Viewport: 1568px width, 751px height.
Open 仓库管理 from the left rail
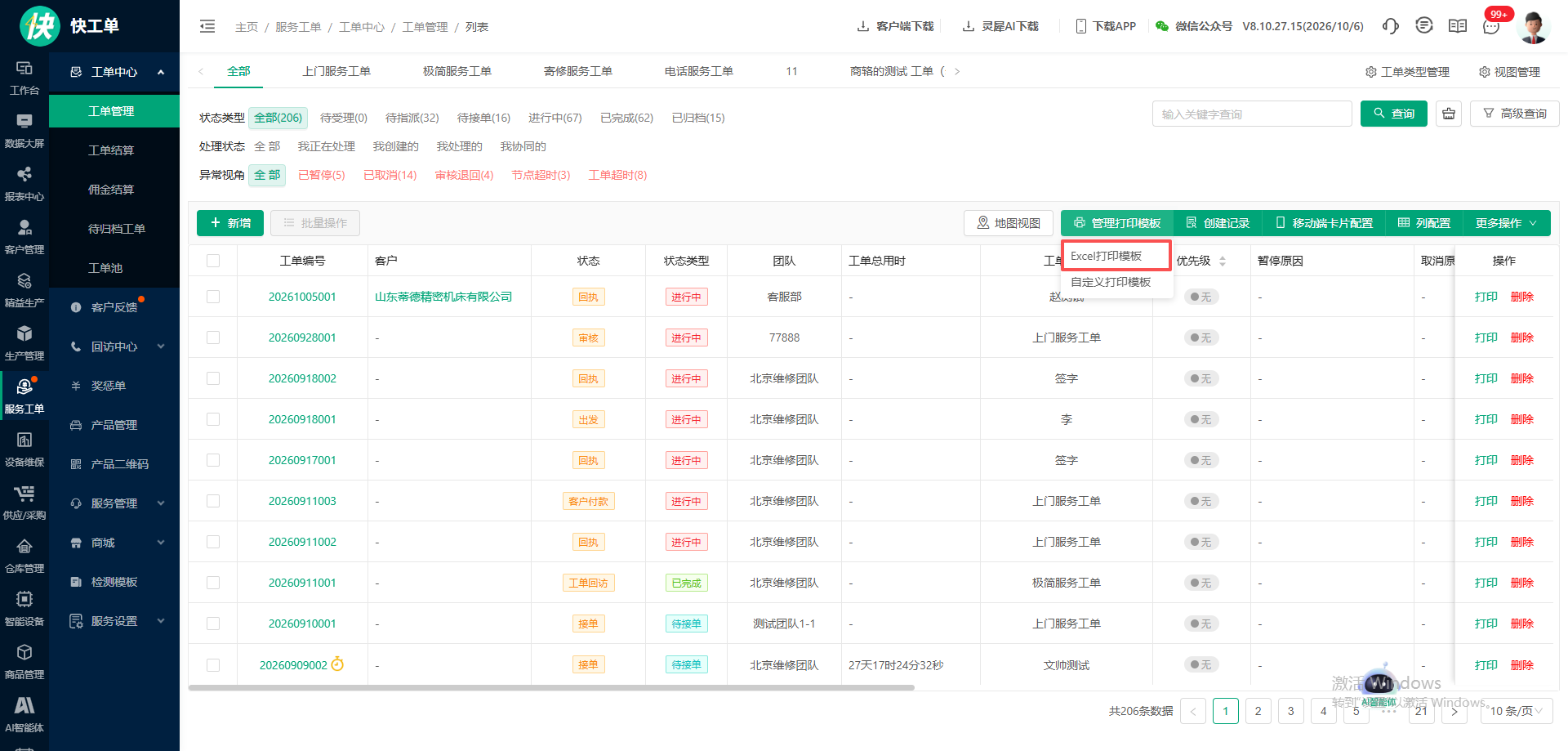(x=24, y=556)
